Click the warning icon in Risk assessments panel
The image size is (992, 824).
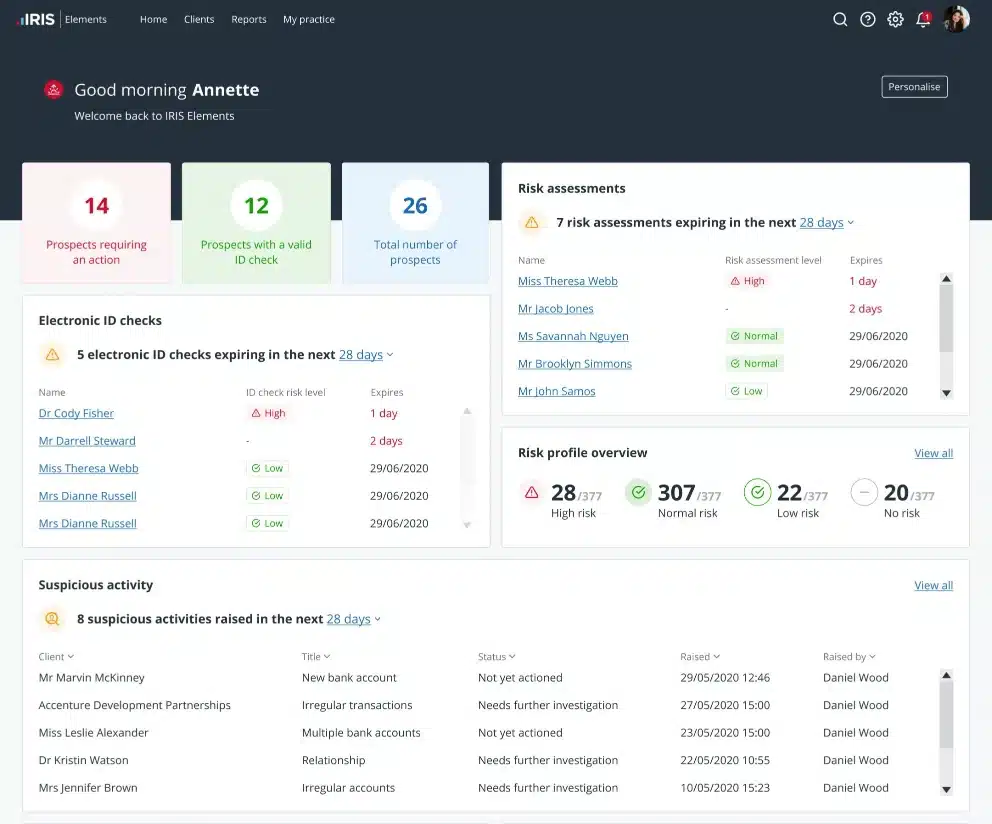(531, 222)
